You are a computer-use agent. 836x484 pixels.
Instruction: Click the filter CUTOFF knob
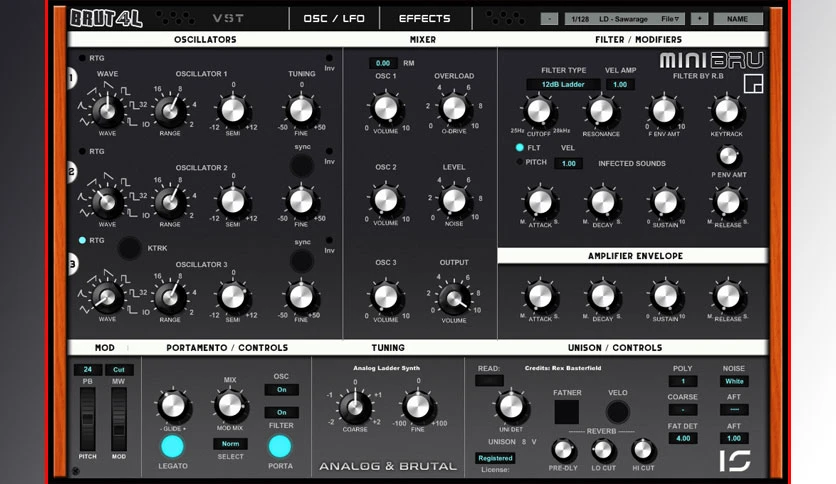538,111
